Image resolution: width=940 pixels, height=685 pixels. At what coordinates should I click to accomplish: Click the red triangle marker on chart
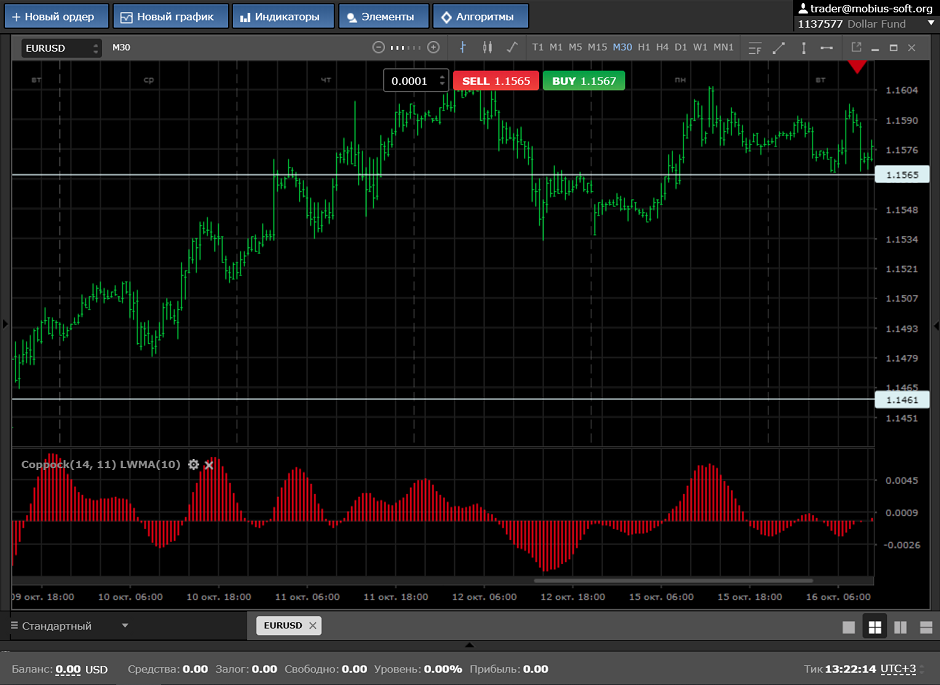(857, 67)
